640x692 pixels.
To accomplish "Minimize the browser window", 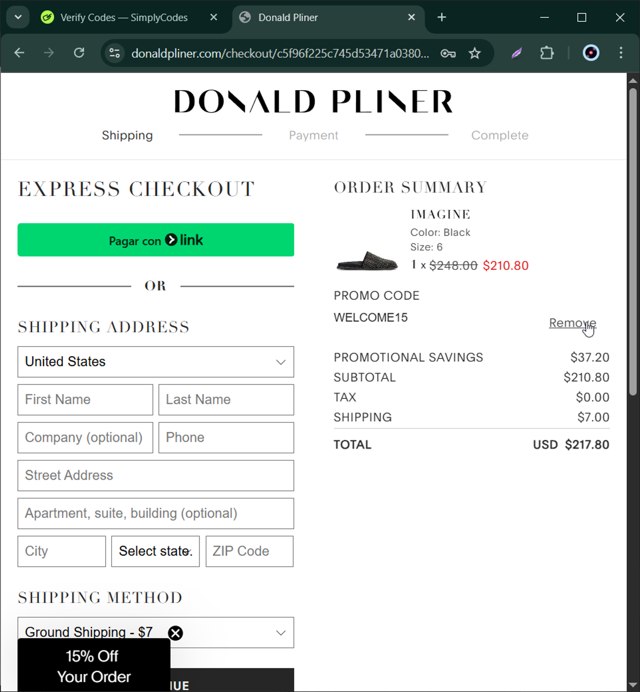I will 545,17.
